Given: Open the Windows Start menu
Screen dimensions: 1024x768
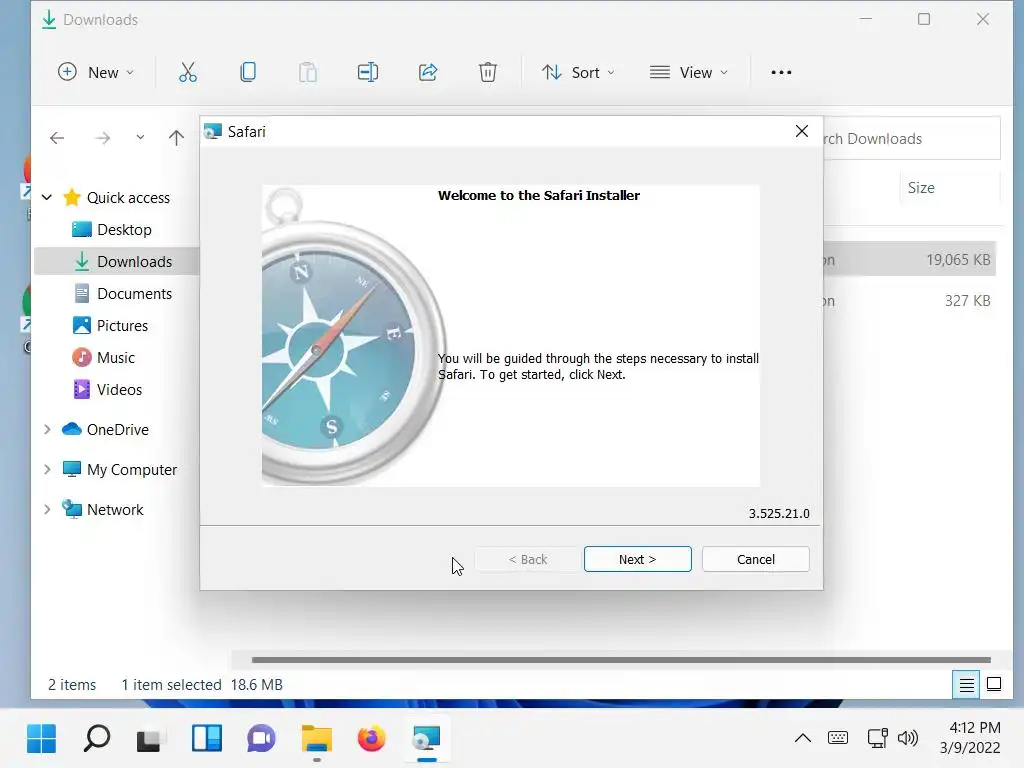Looking at the screenshot, I should 42,739.
